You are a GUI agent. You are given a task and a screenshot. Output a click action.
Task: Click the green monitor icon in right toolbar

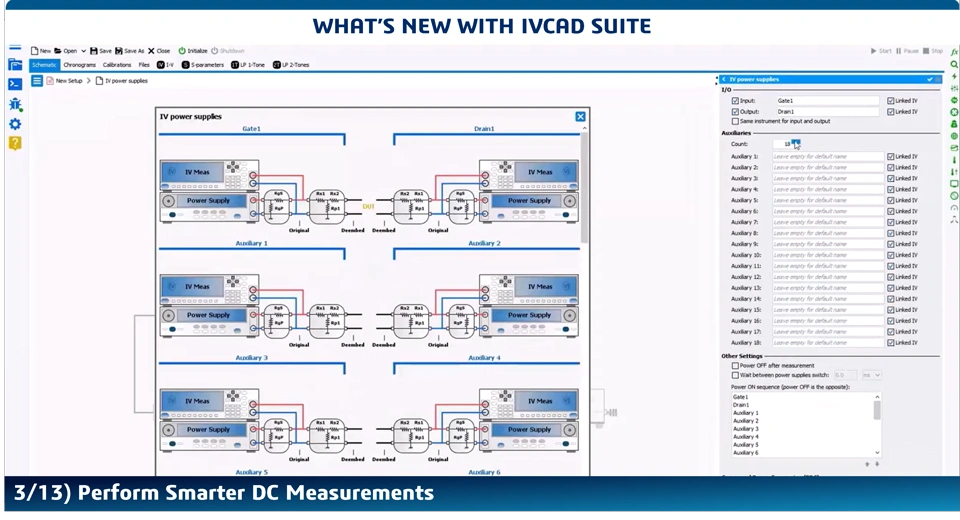pos(954,184)
